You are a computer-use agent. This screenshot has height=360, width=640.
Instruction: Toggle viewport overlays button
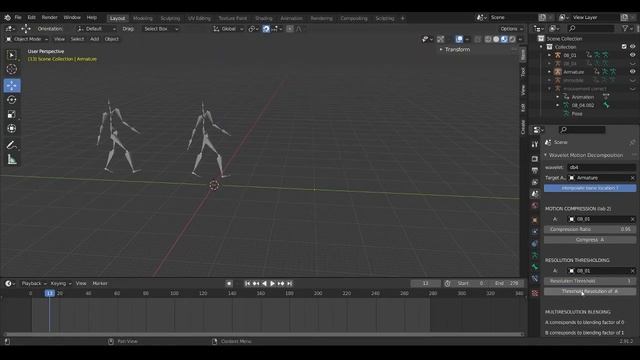point(459,39)
